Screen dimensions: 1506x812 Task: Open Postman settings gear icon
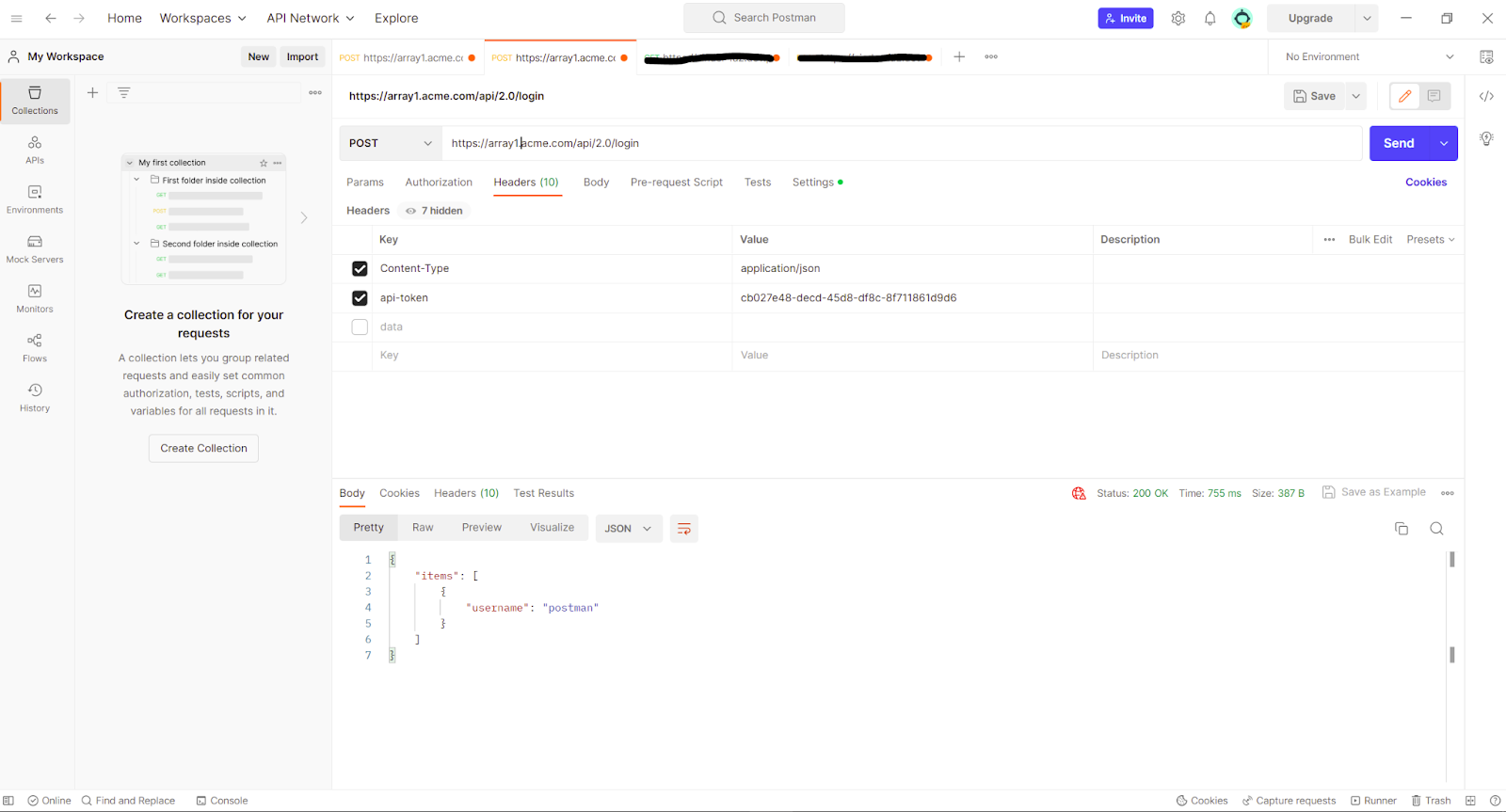tap(1178, 18)
